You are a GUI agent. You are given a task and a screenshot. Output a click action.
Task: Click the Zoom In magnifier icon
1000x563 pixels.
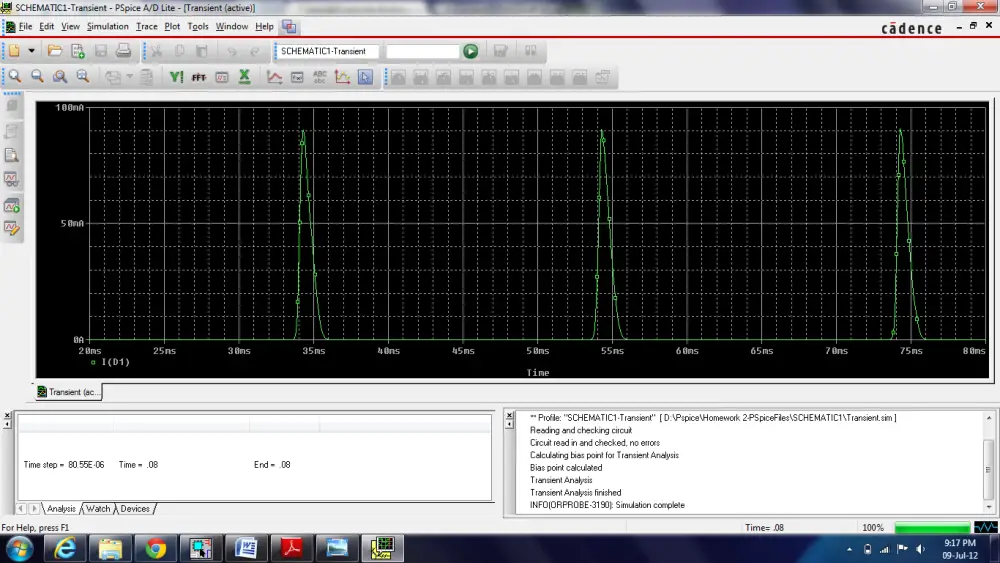click(x=15, y=77)
